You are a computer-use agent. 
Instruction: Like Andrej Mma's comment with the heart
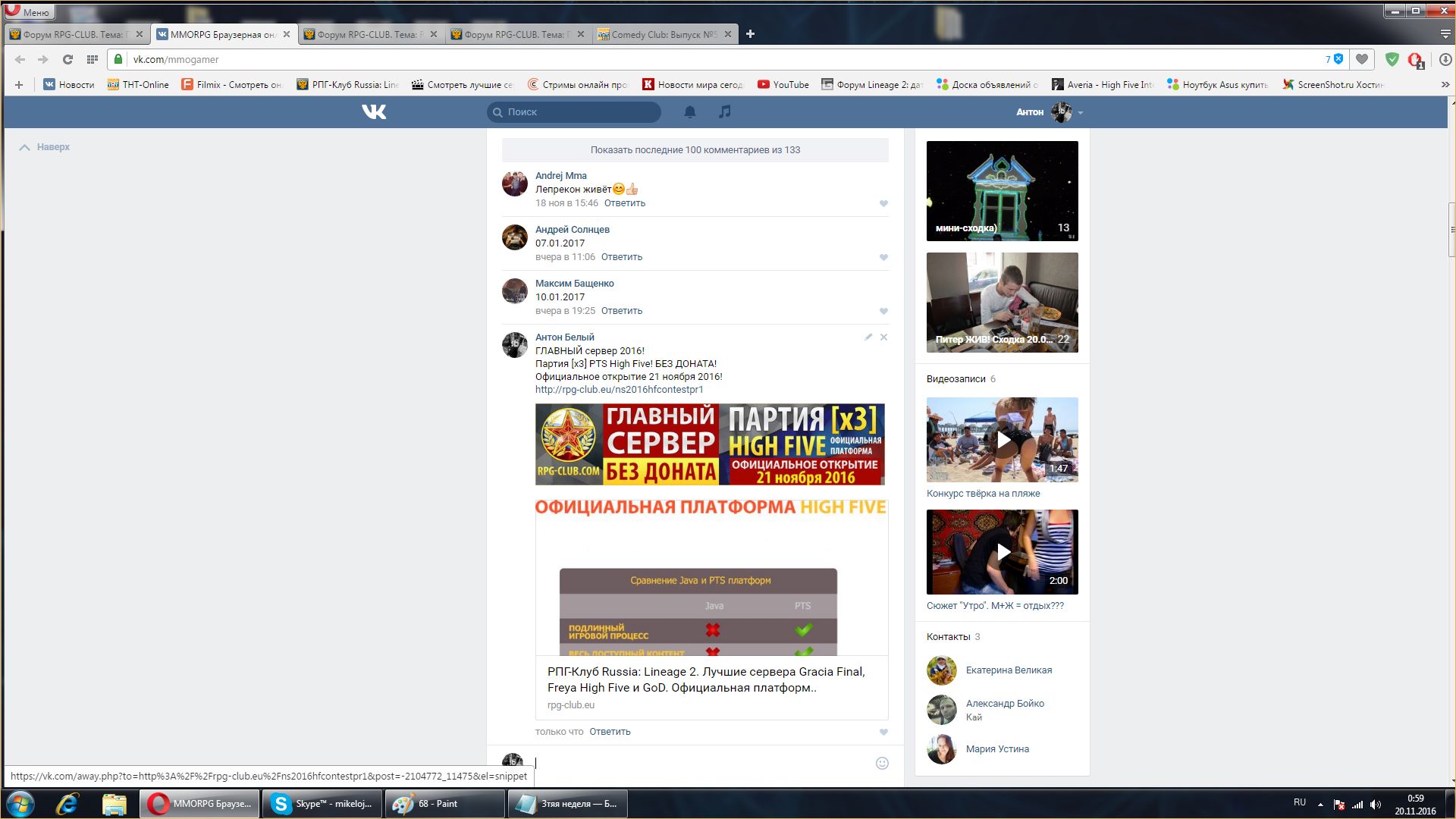(x=883, y=204)
